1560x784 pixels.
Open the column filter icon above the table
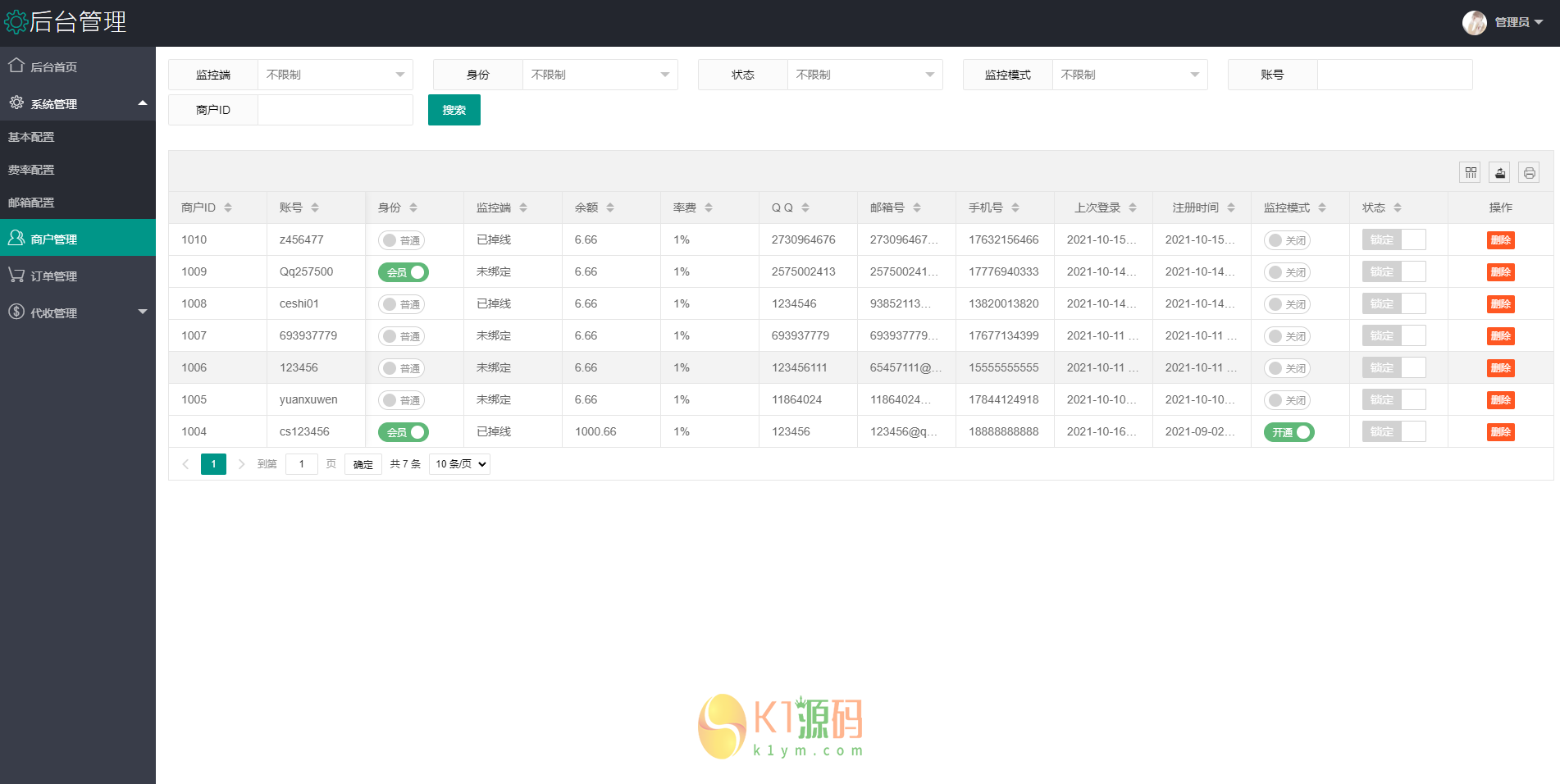click(x=1471, y=172)
